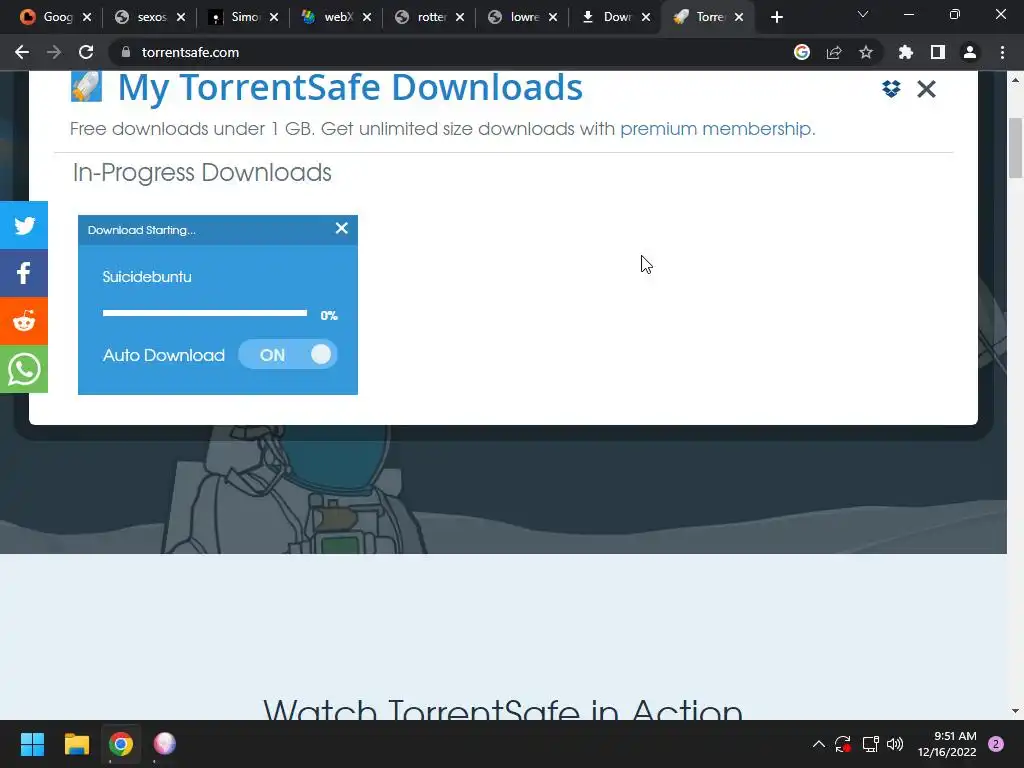Click the Suicidebuntu download progress bar
This screenshot has width=1024, height=768.
[204, 313]
